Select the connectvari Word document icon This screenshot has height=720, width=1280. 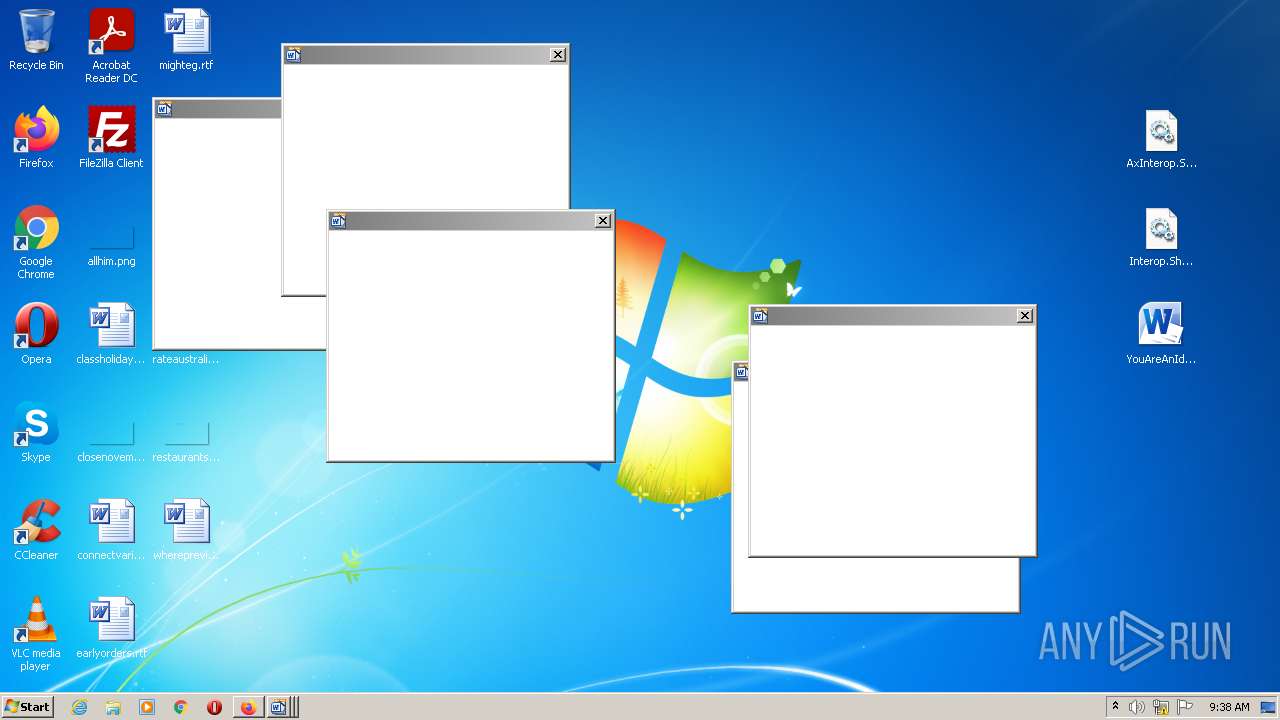coord(111,530)
